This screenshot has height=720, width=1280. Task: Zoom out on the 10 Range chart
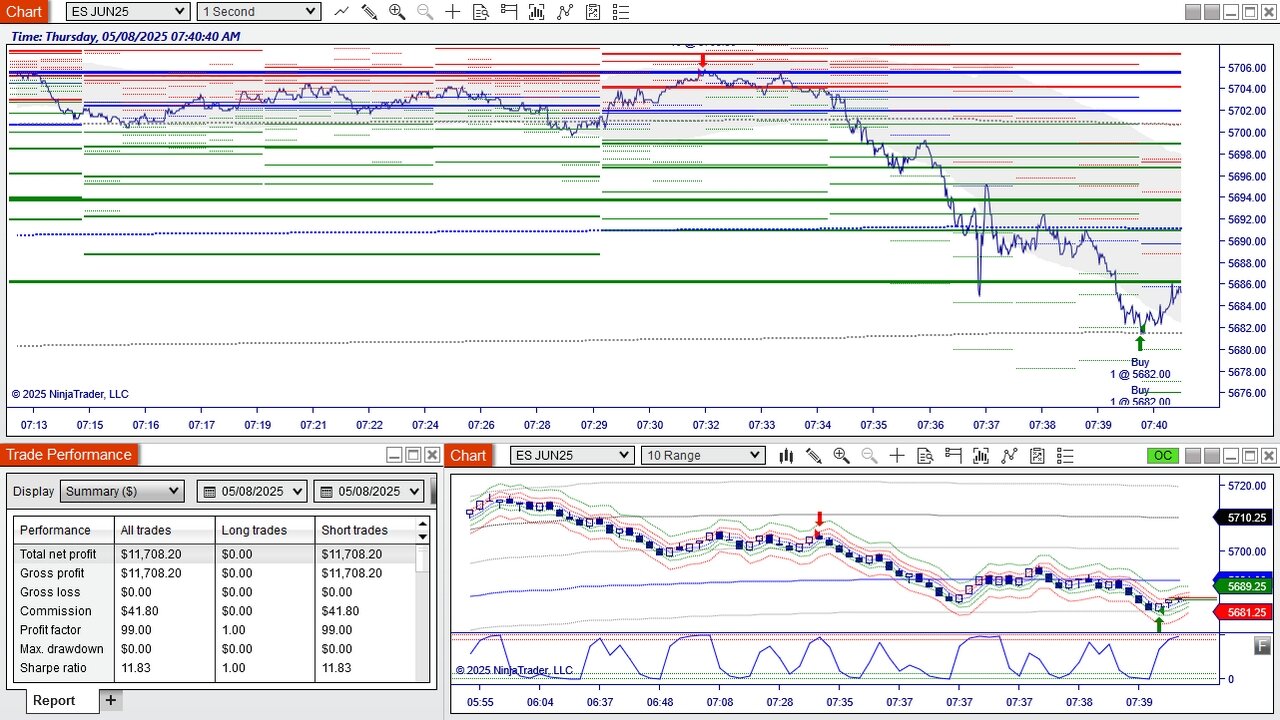(x=869, y=456)
